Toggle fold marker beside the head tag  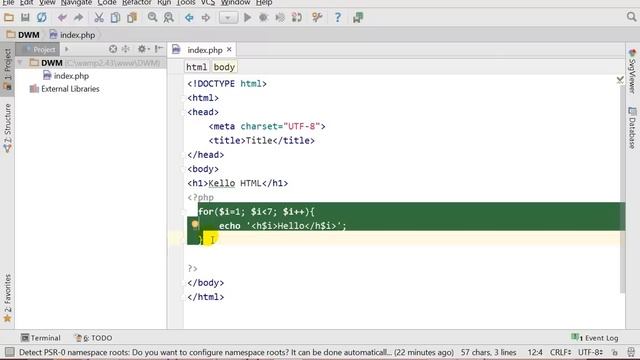tap(184, 112)
